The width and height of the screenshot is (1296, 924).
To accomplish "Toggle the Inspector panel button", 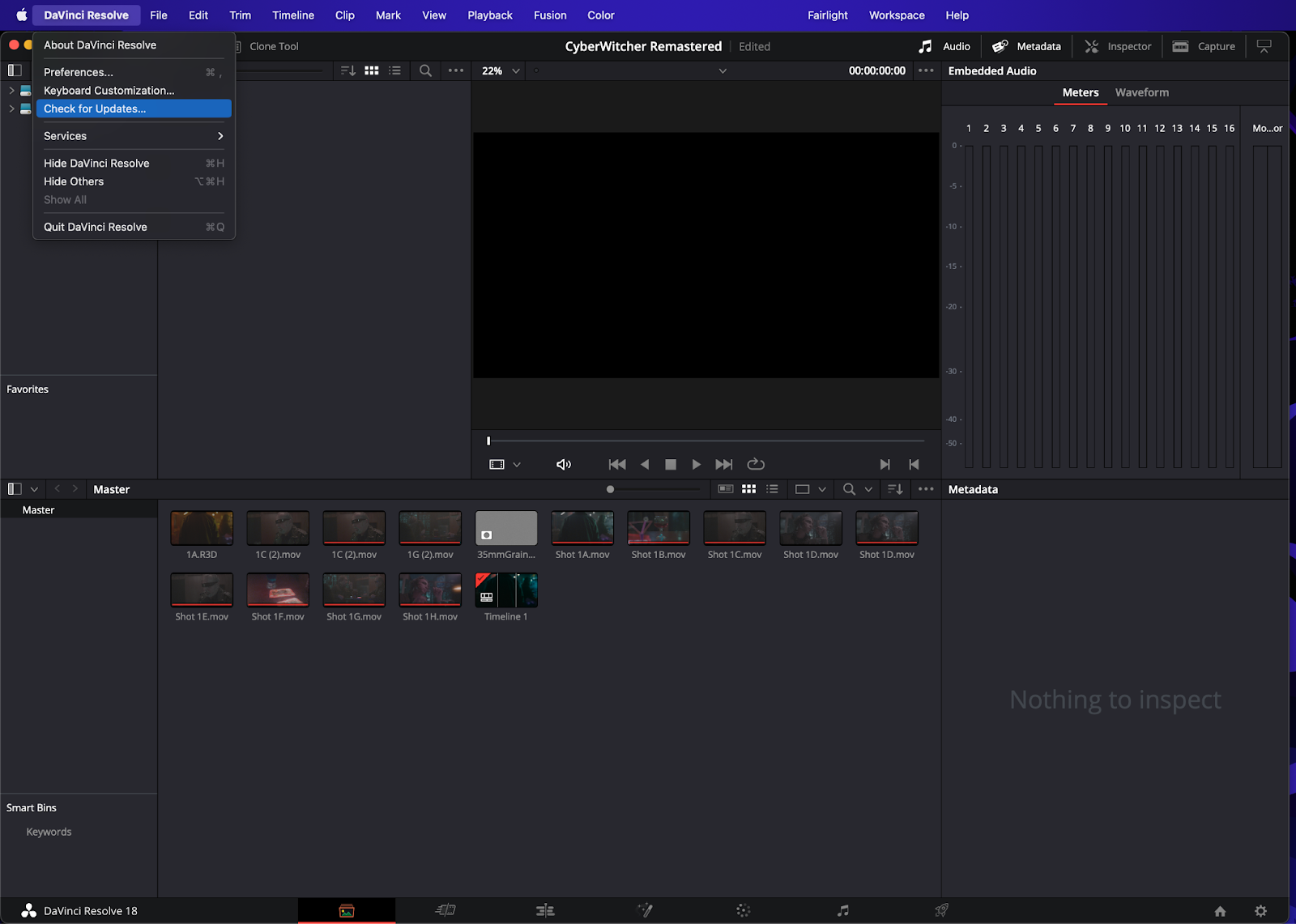I will (x=1118, y=46).
